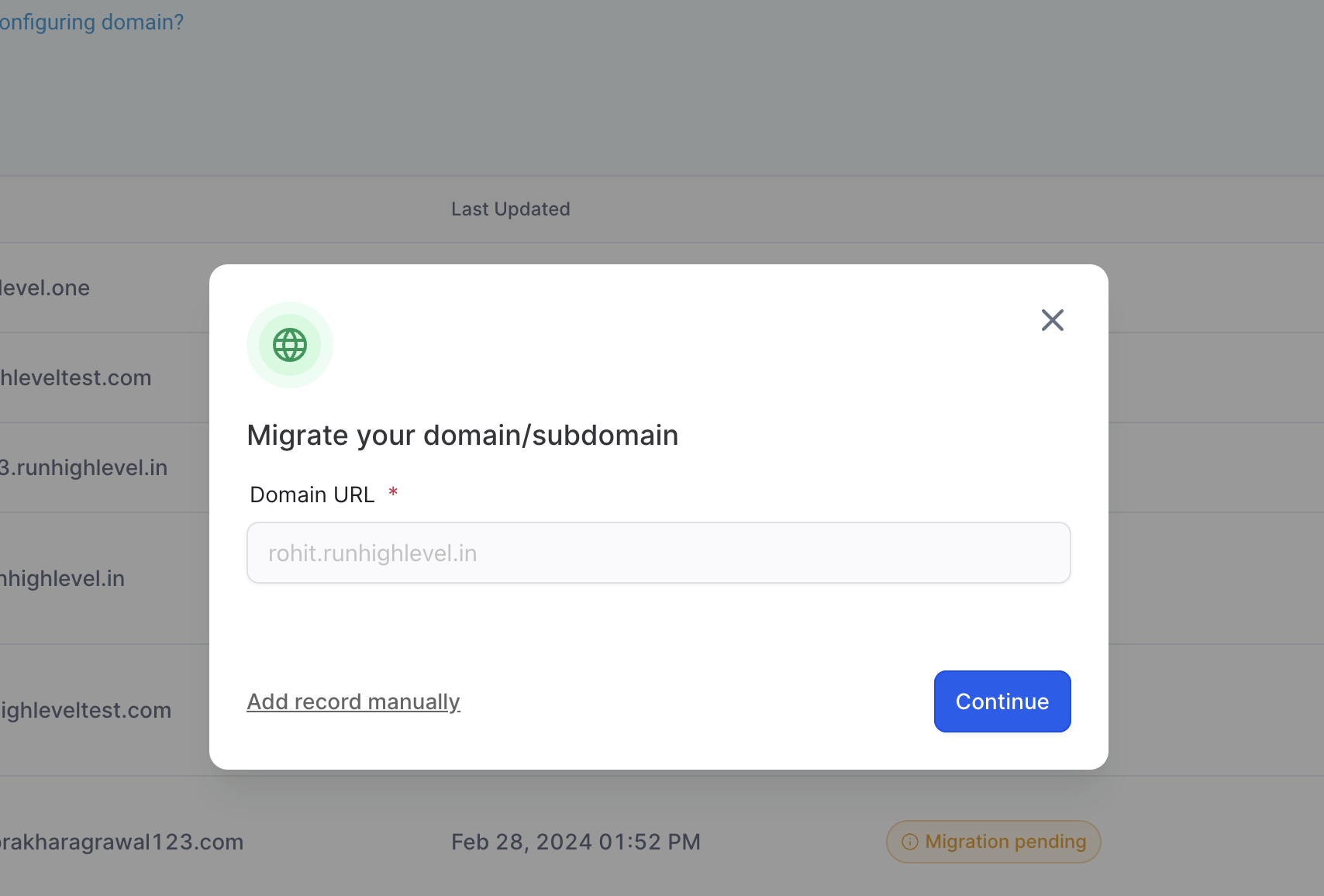
Task: Select the ighleveltest.com domain row
Action: click(x=86, y=711)
